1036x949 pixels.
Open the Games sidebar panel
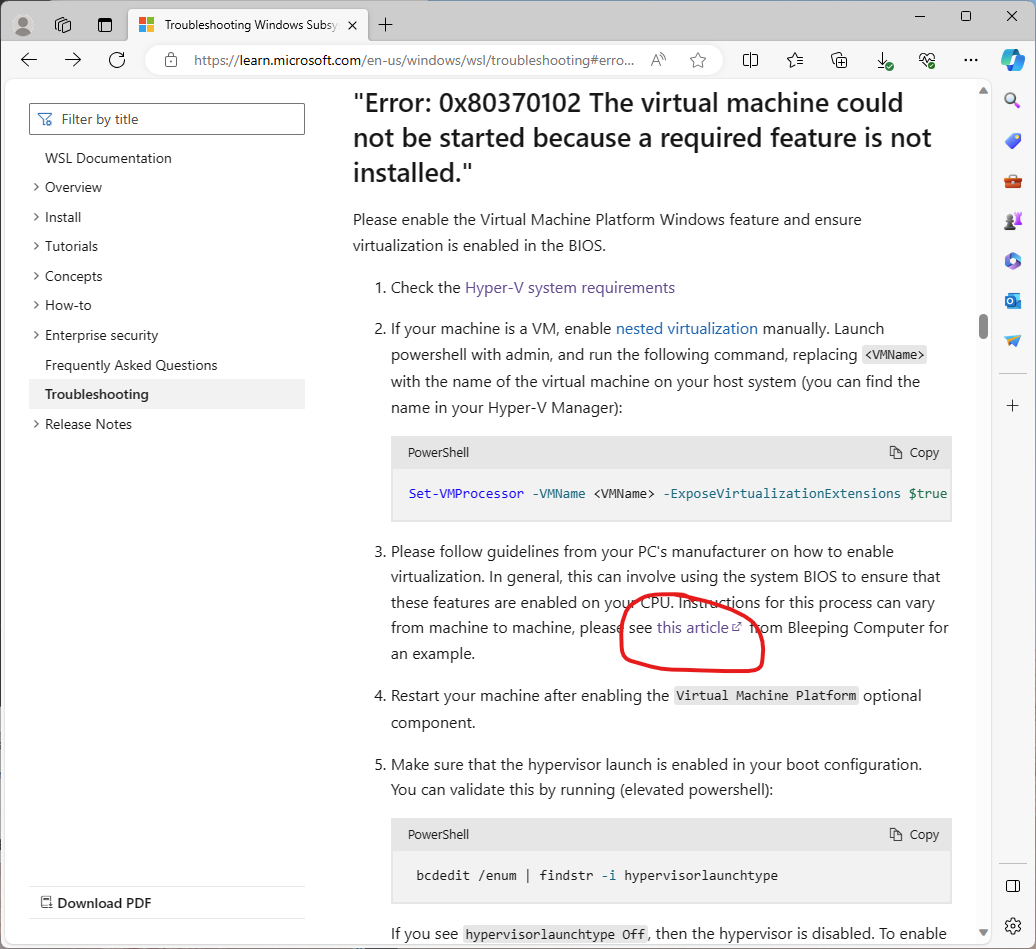(1012, 220)
